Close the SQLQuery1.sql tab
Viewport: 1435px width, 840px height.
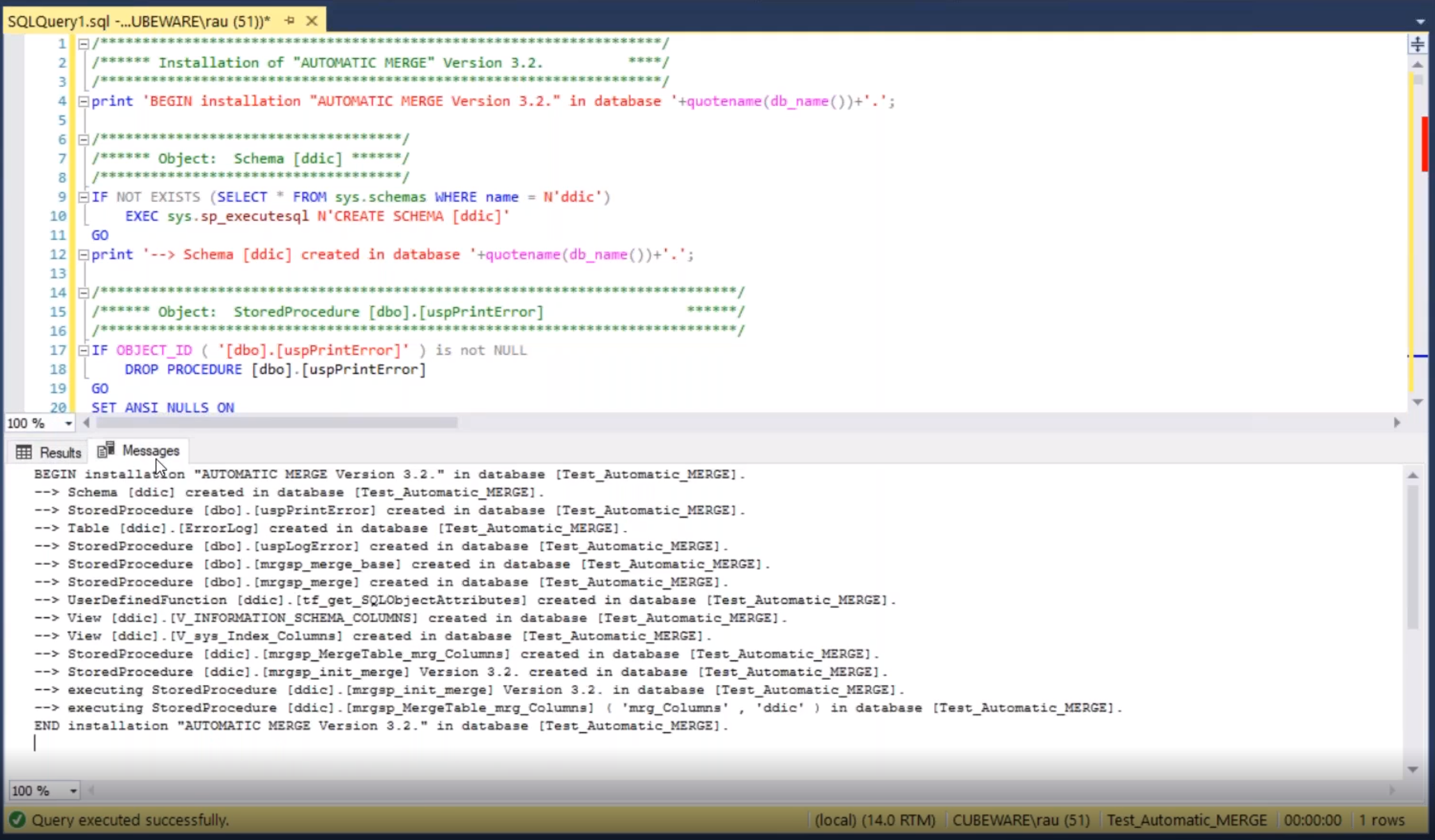pos(312,20)
